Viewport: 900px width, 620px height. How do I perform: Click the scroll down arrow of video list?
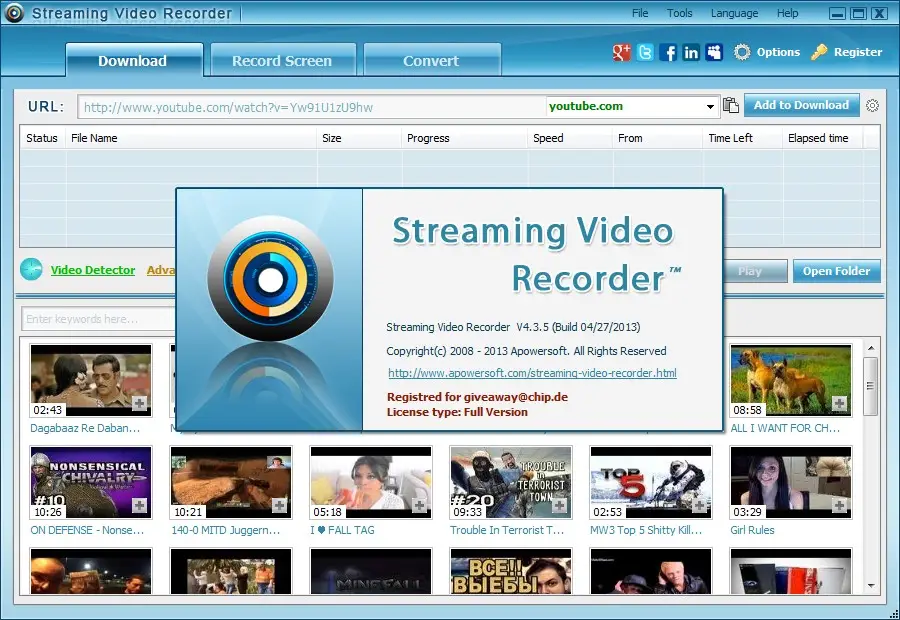pos(870,586)
